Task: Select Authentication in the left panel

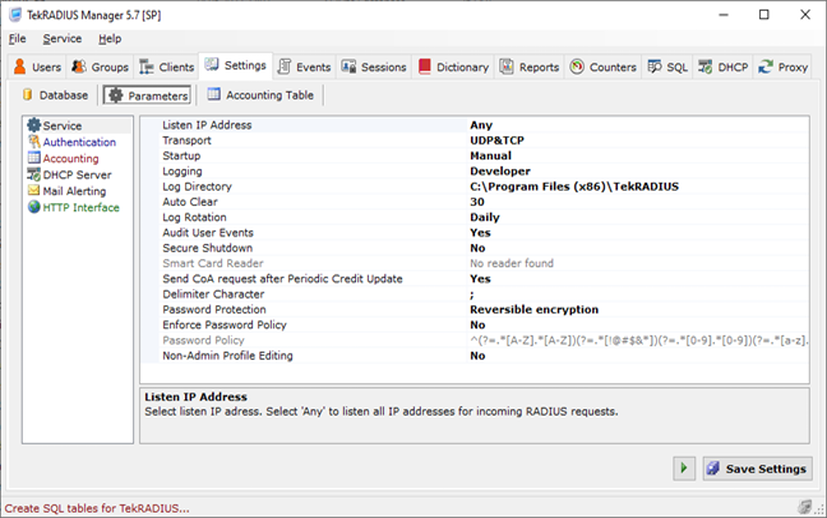Action: coord(79,142)
